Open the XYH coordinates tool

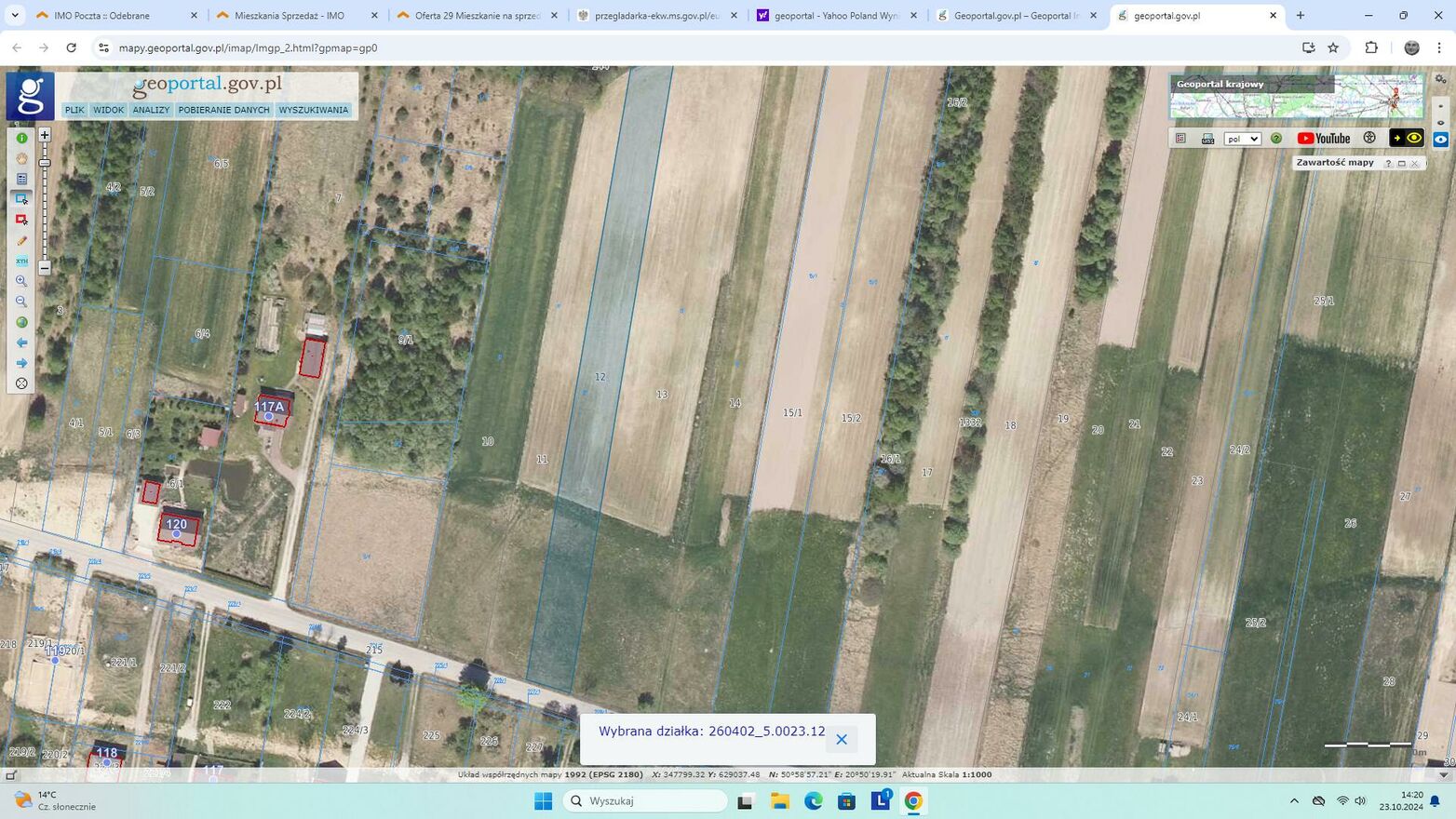(21, 261)
